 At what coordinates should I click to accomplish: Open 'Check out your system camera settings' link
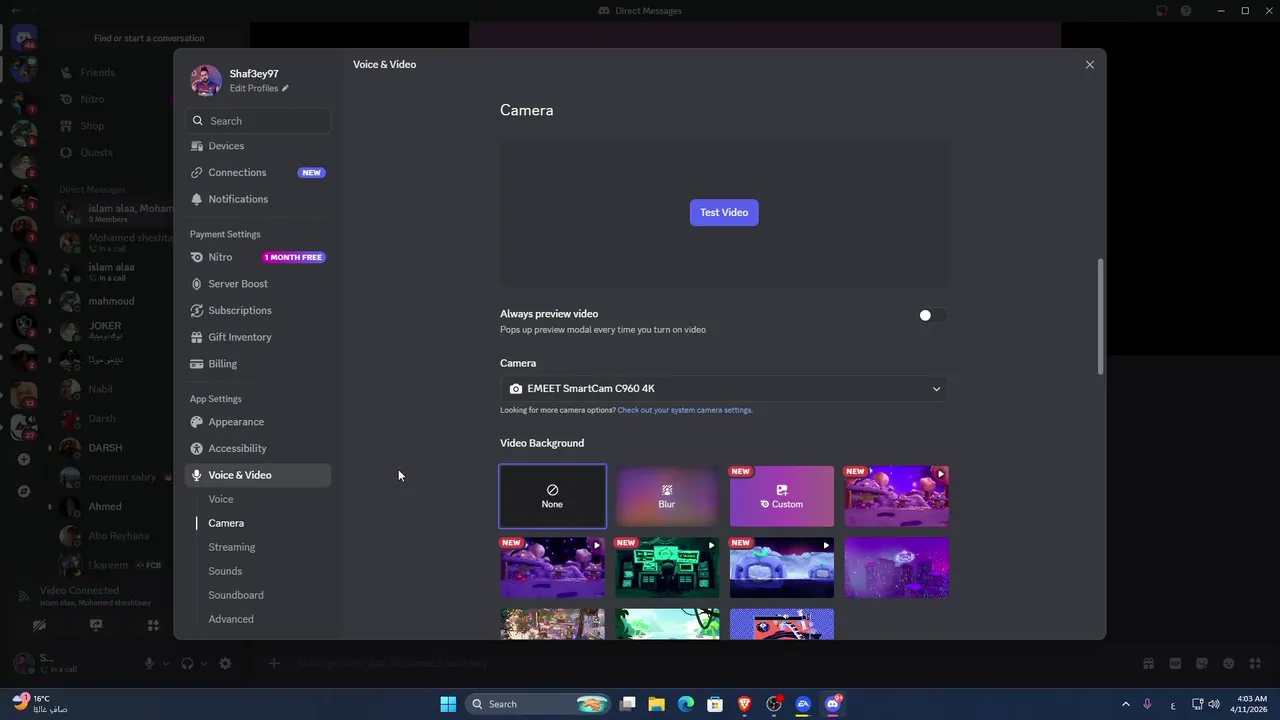pos(685,410)
